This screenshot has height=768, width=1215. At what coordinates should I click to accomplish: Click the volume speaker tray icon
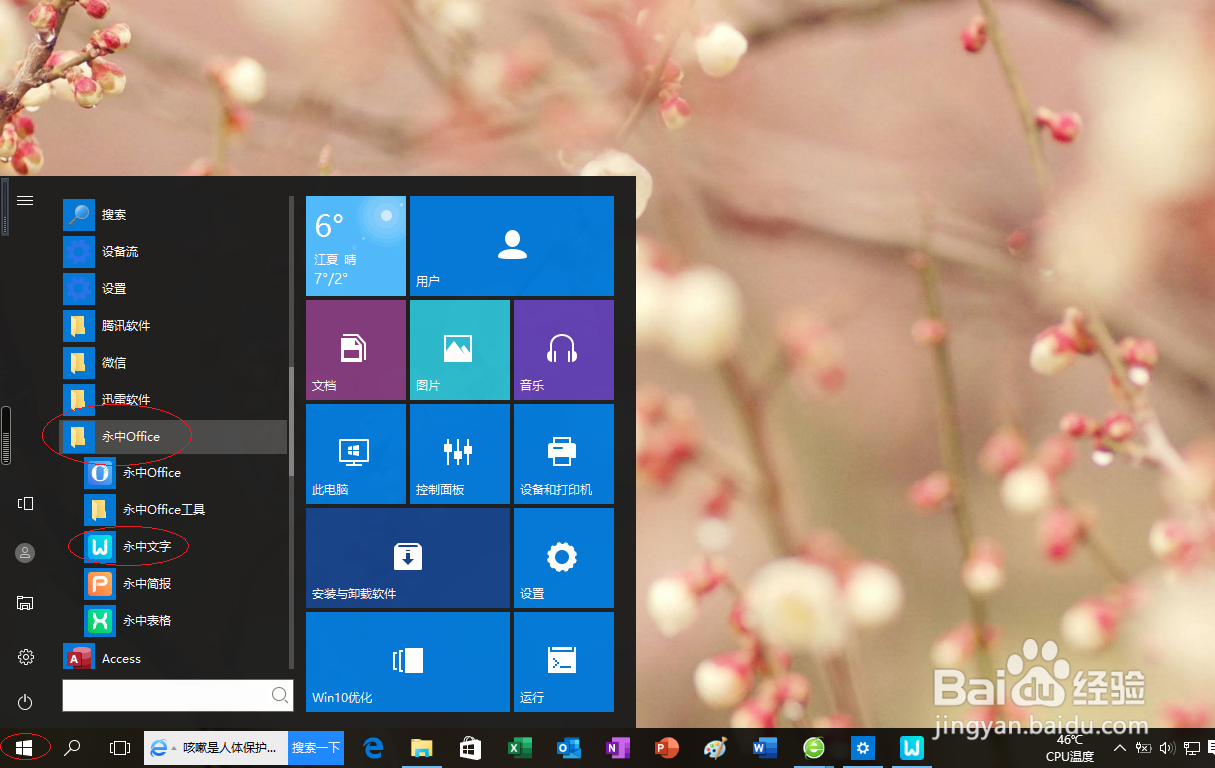click(x=1166, y=748)
